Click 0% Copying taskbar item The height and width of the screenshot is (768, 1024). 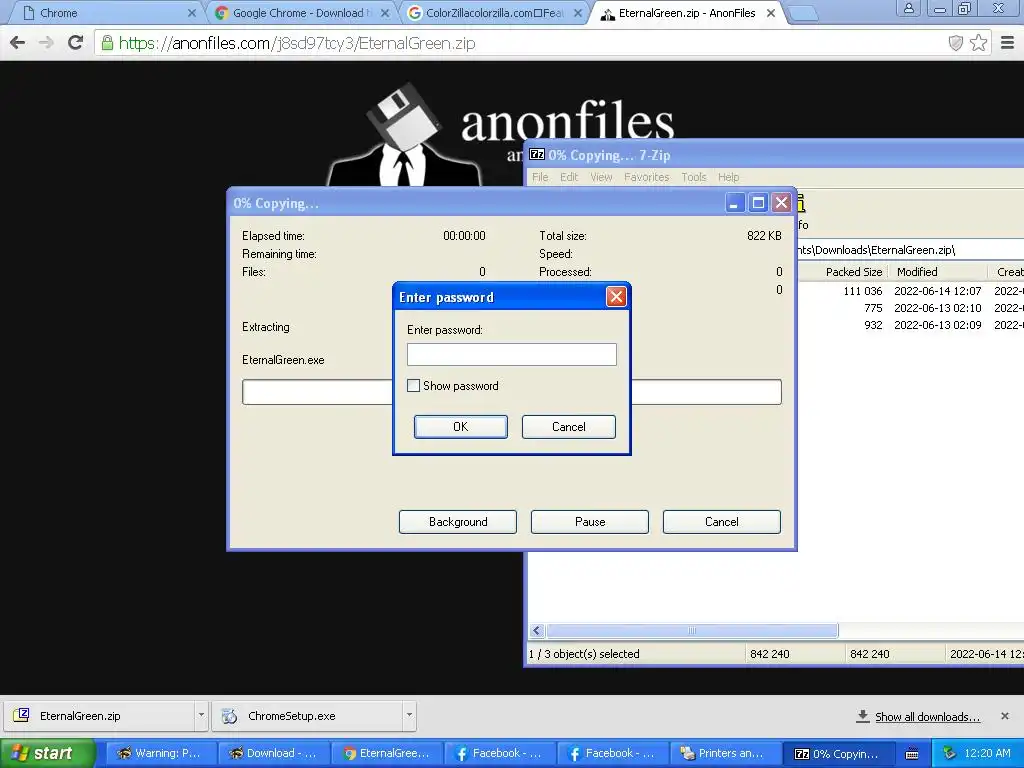(839, 753)
